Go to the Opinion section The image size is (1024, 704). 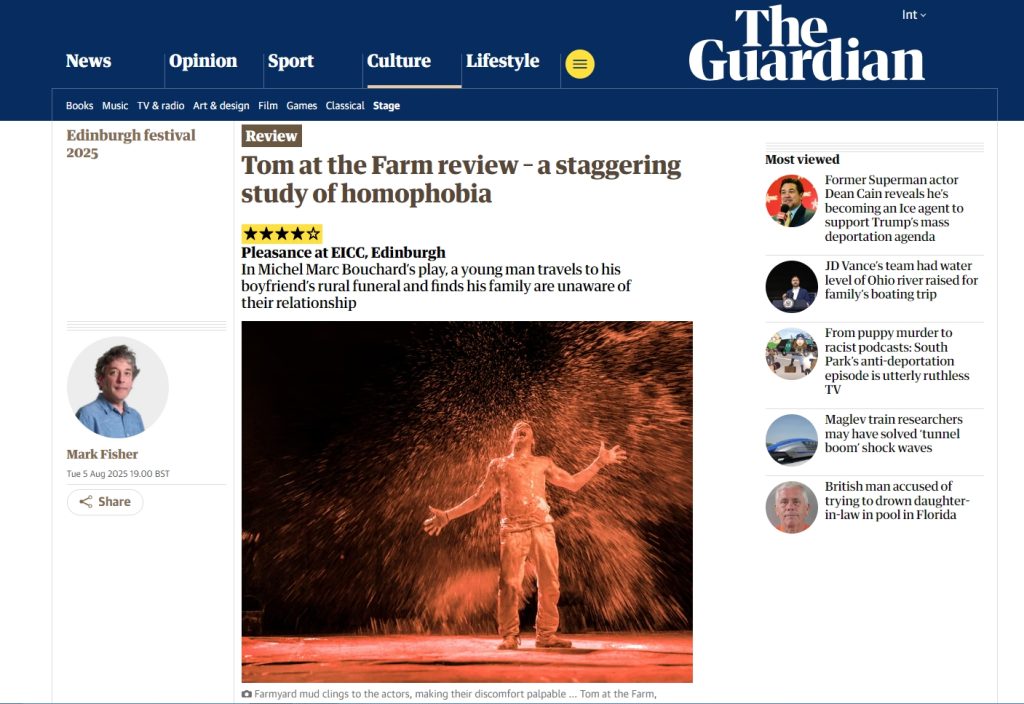(x=203, y=61)
